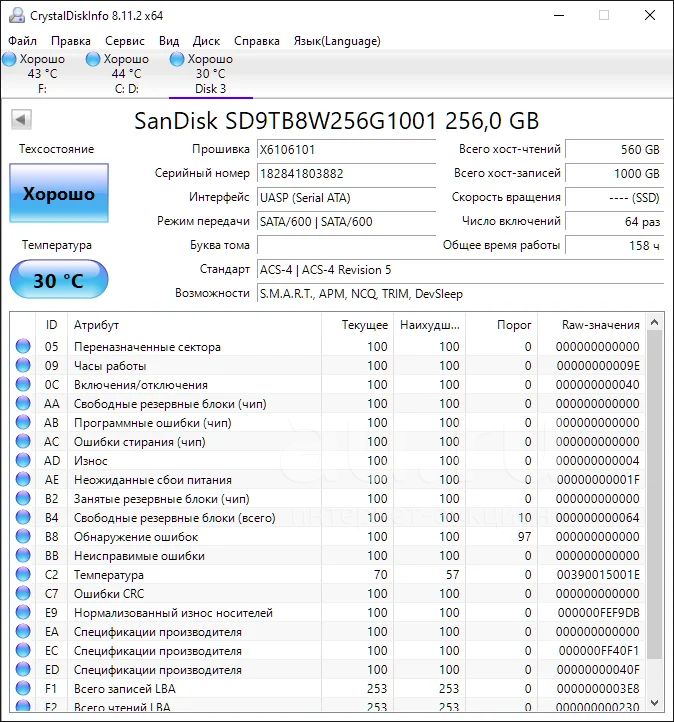Screen dimensions: 674x722
Task: Click the total working time value 158 ч
Action: (615, 245)
